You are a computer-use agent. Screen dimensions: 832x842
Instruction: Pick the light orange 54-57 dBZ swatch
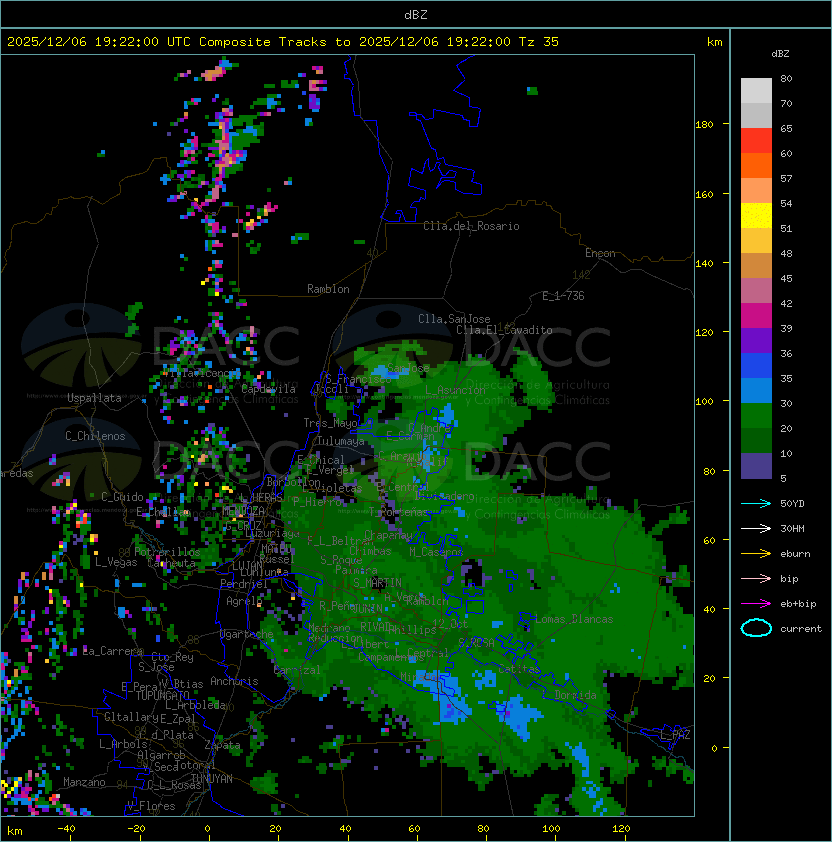(756, 191)
